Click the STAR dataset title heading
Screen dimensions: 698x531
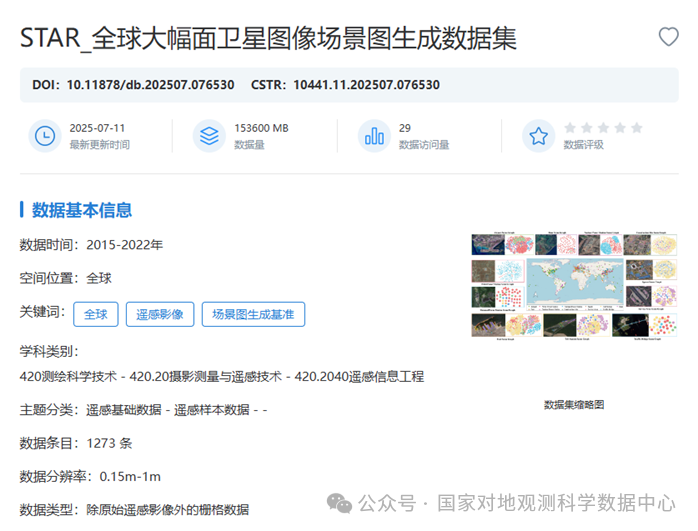[x=269, y=38]
